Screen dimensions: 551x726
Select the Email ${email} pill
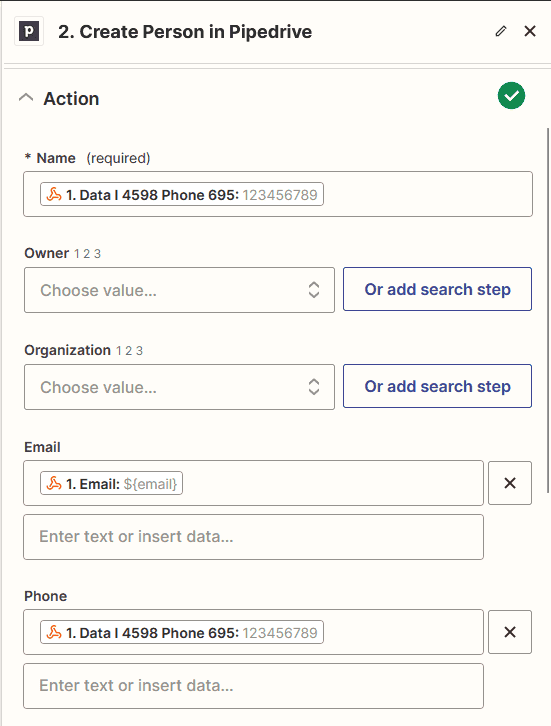coord(112,483)
